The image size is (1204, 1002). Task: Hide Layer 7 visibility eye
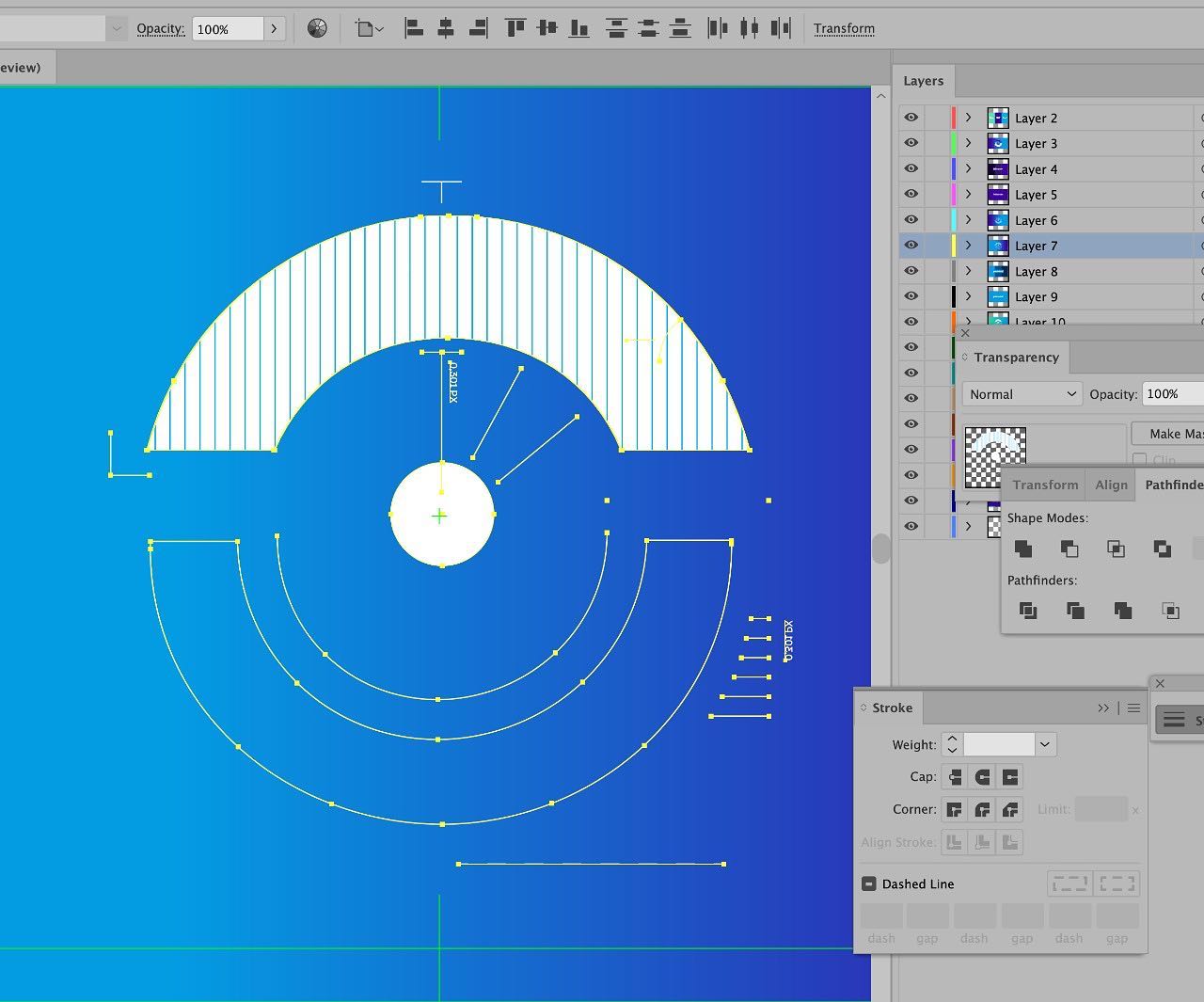(x=911, y=245)
